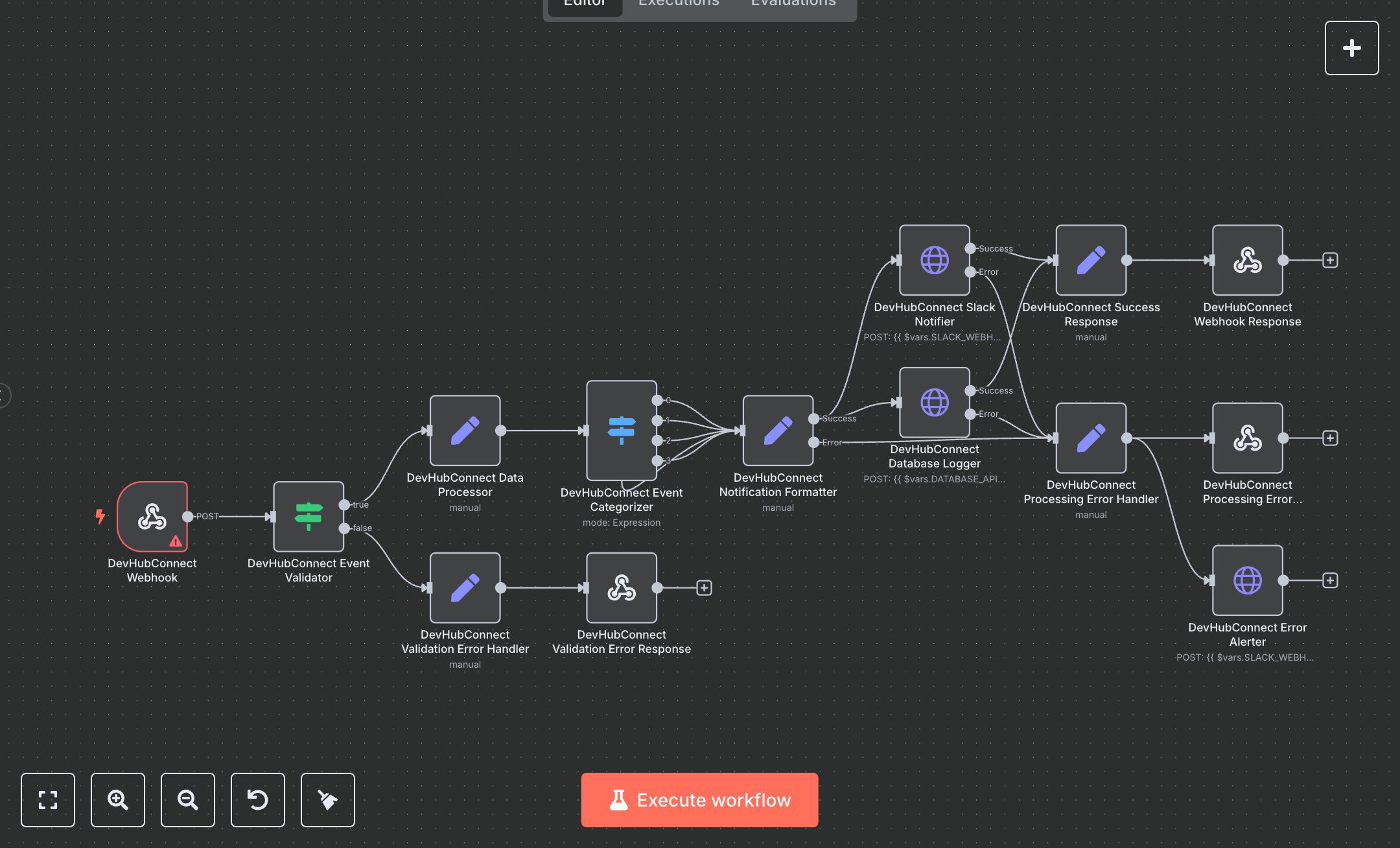Viewport: 1400px width, 848px height.
Task: Click the DevHubConnect Validation Error Response node
Action: (x=621, y=587)
